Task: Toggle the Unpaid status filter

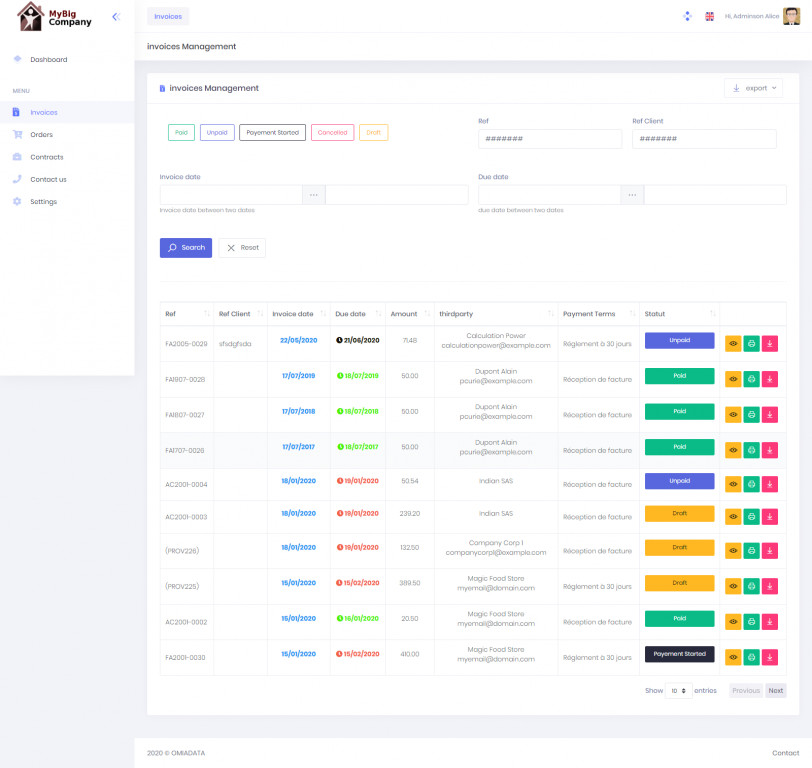Action: (x=217, y=132)
